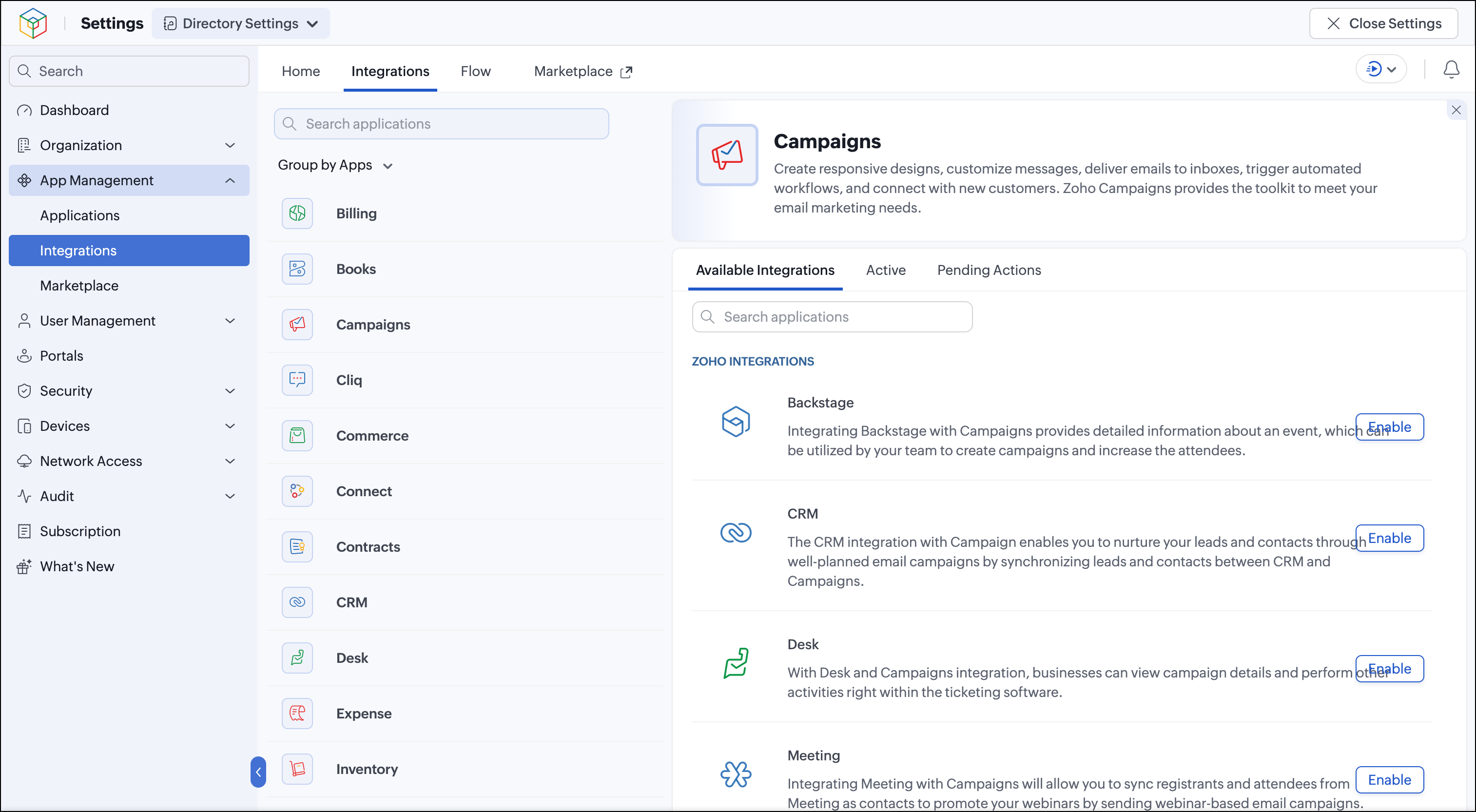This screenshot has width=1476, height=812.
Task: Click the Backstage integration icon
Action: pyautogui.click(x=736, y=423)
